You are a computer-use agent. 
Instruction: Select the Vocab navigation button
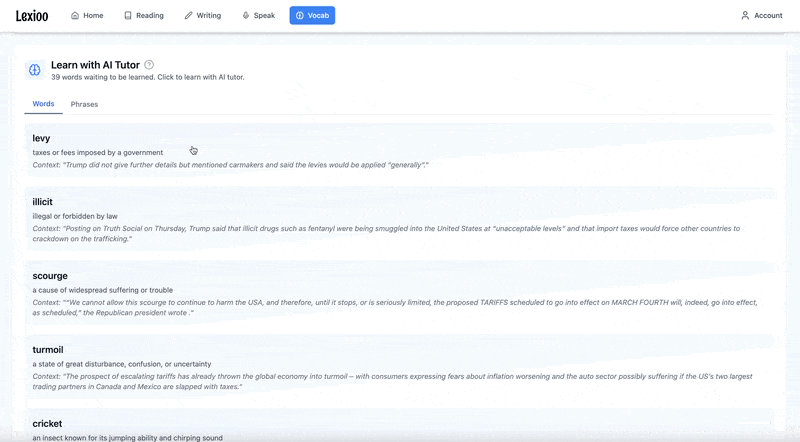pyautogui.click(x=312, y=15)
